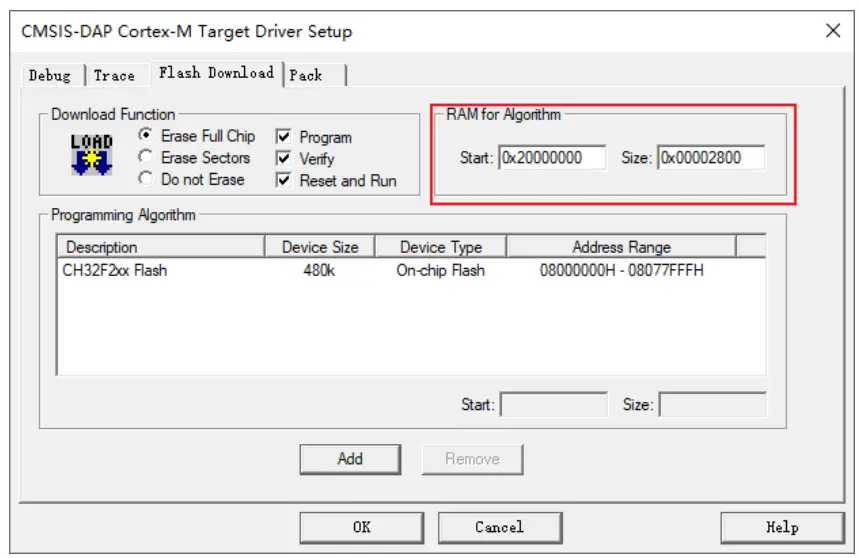Select the CH32F2xx Flash algorithm row
The height and width of the screenshot is (558, 861).
[x=411, y=270]
